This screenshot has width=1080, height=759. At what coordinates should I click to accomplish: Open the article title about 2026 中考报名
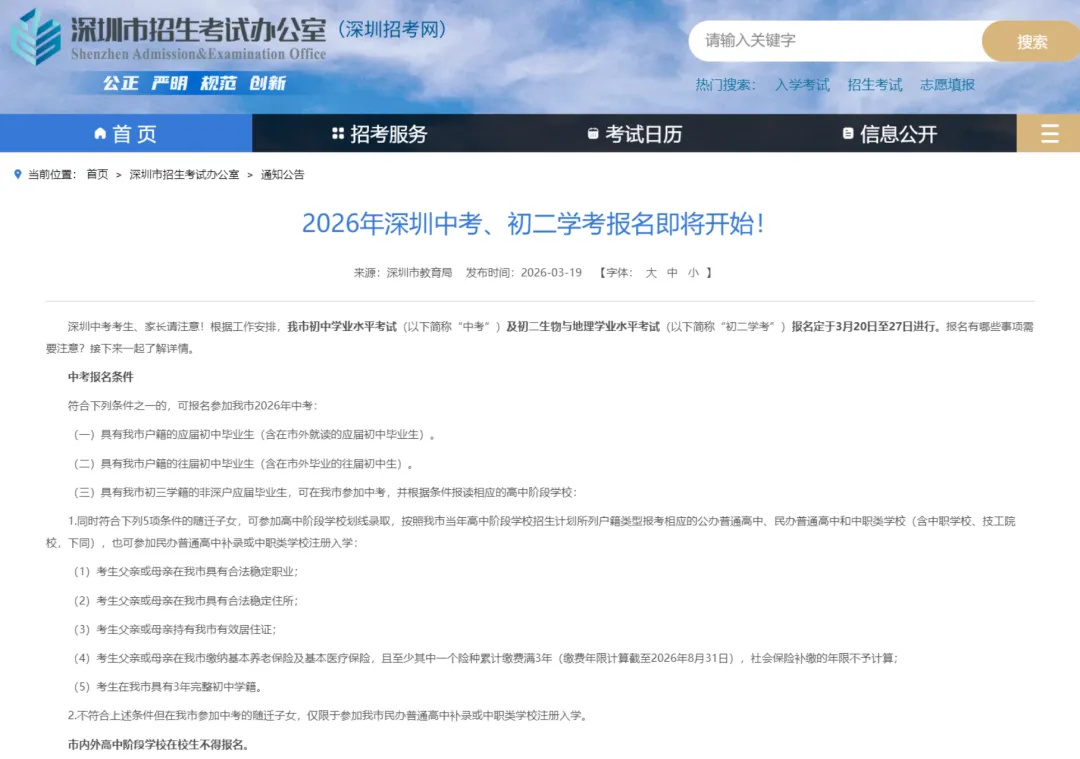coord(540,226)
